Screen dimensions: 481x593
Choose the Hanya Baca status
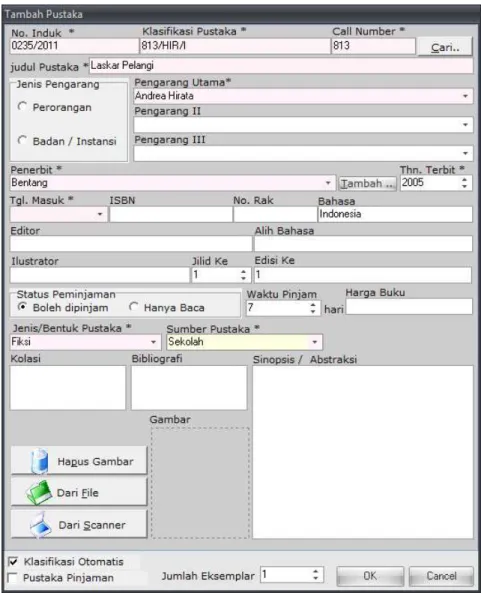pyautogui.click(x=133, y=307)
